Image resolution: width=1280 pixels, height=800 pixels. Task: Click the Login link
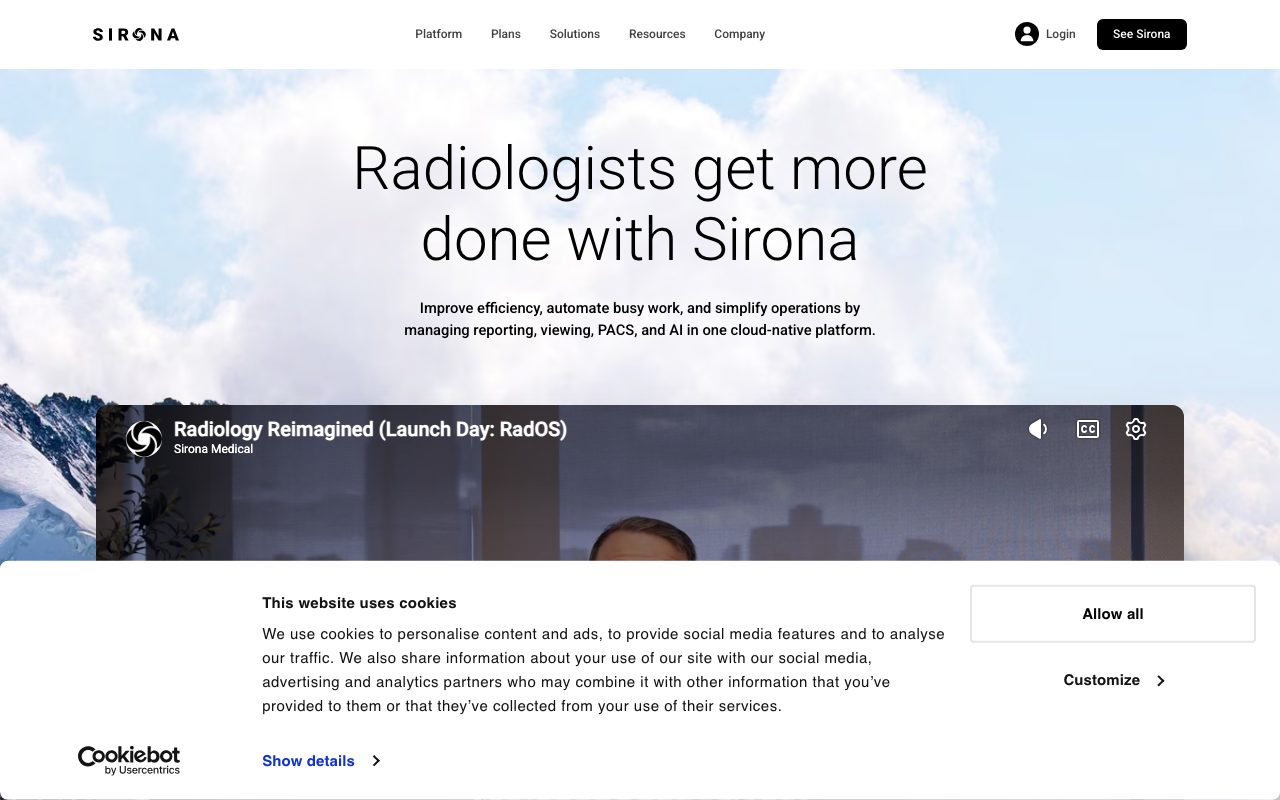pos(1061,34)
